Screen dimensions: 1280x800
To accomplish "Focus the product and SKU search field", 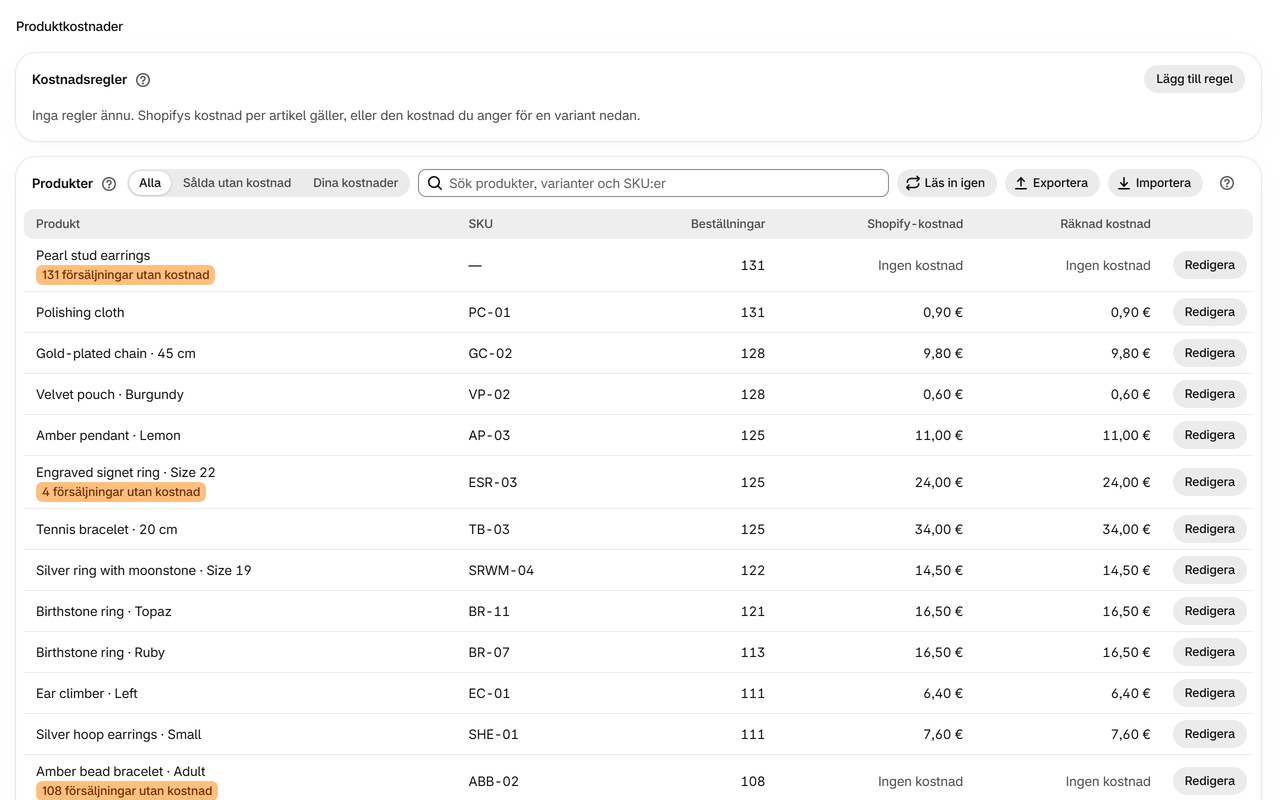I will (x=653, y=183).
